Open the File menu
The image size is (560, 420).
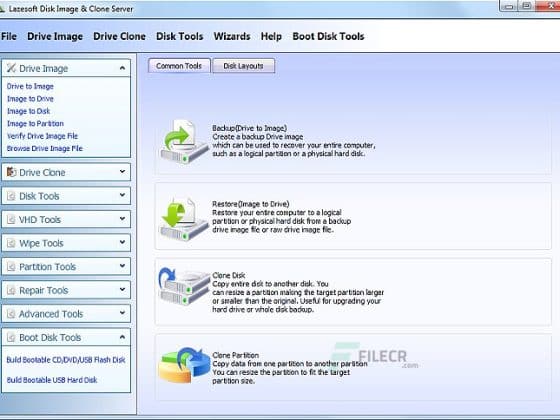click(x=9, y=36)
